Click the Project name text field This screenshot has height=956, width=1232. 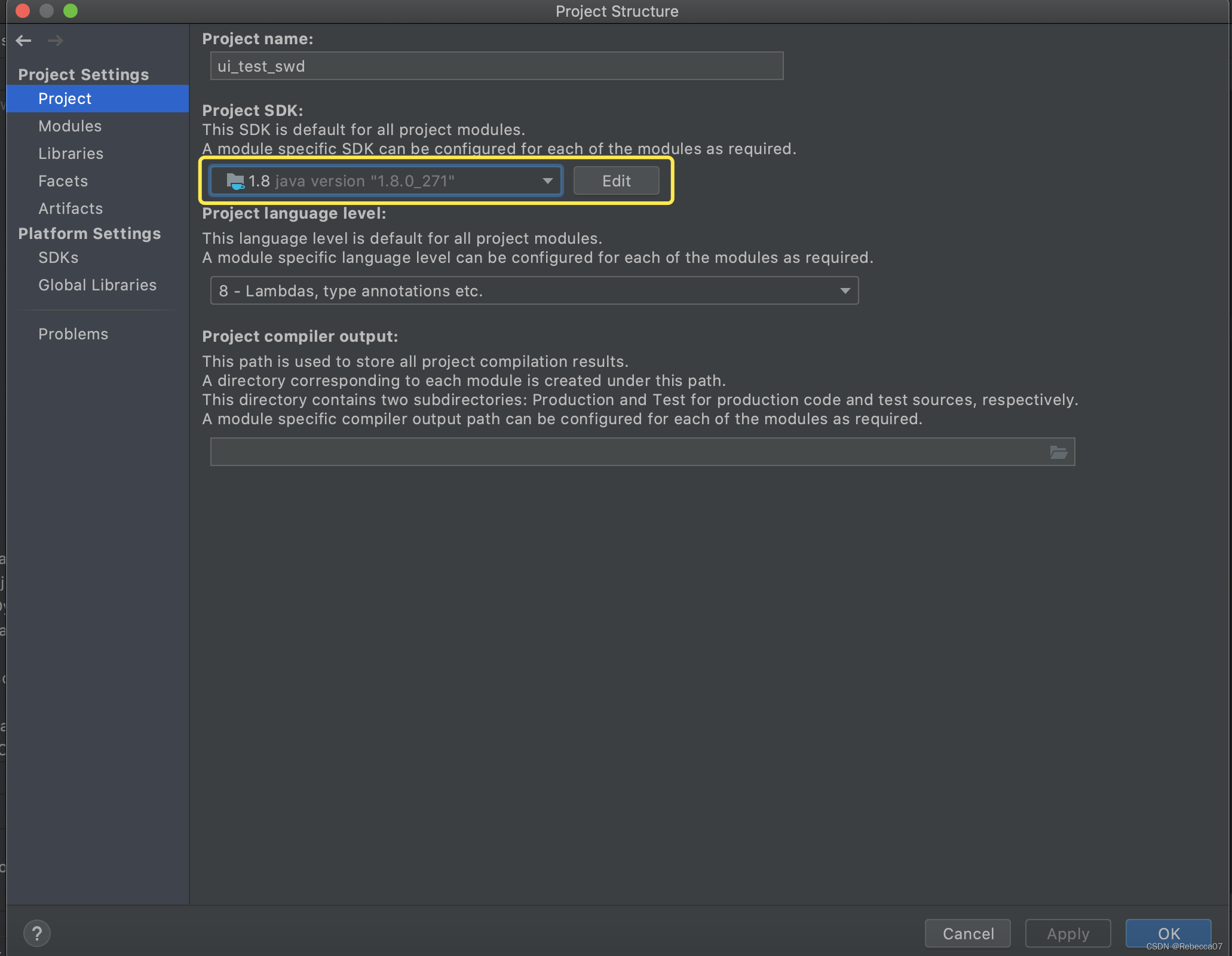coord(496,66)
